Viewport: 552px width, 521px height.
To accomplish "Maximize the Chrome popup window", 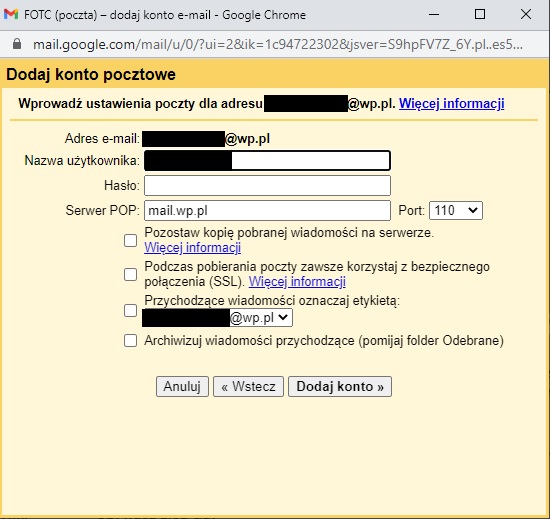I will 480,14.
